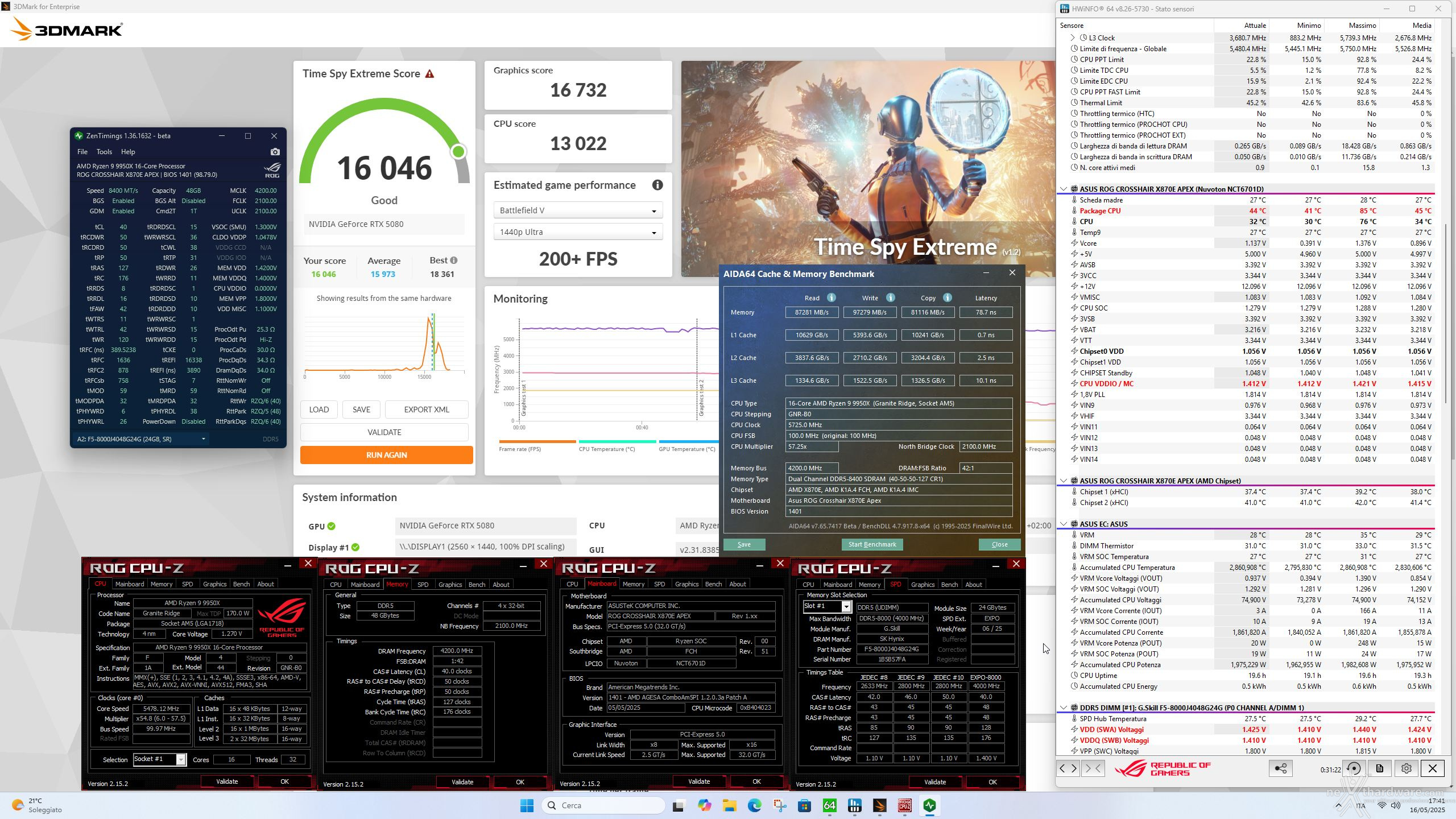Click the HWiNFO network share icon
This screenshot has width=1456, height=819.
click(1280, 768)
